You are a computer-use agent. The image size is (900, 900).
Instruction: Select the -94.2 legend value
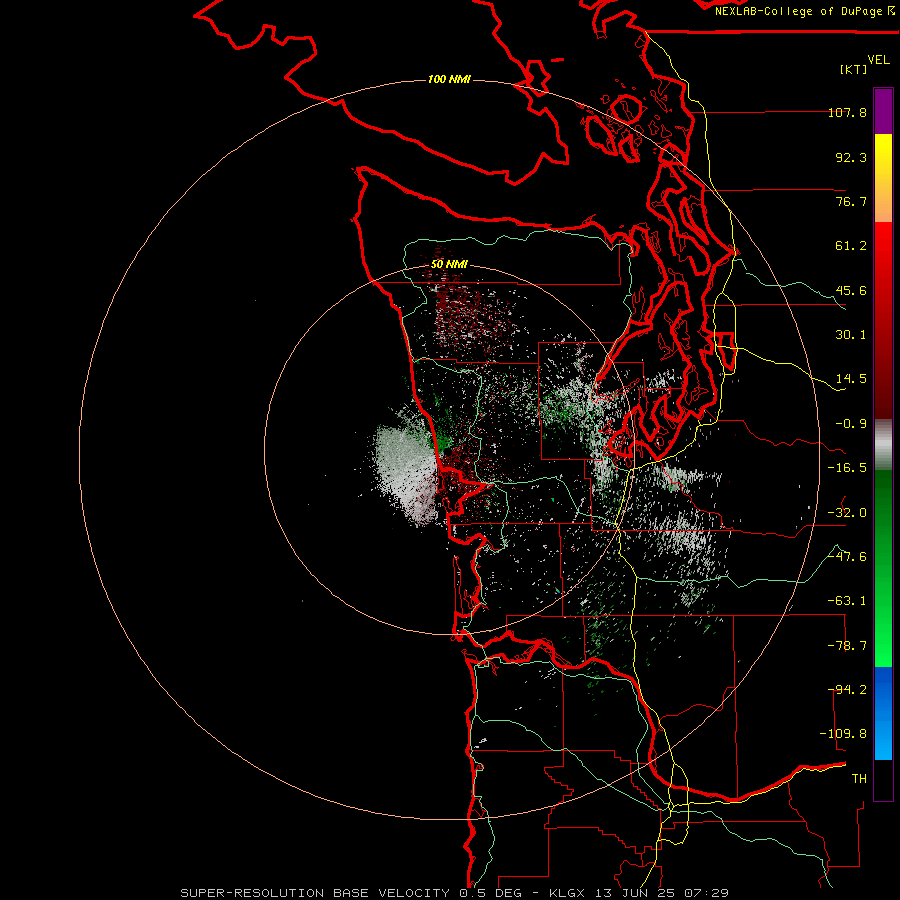(x=847, y=690)
